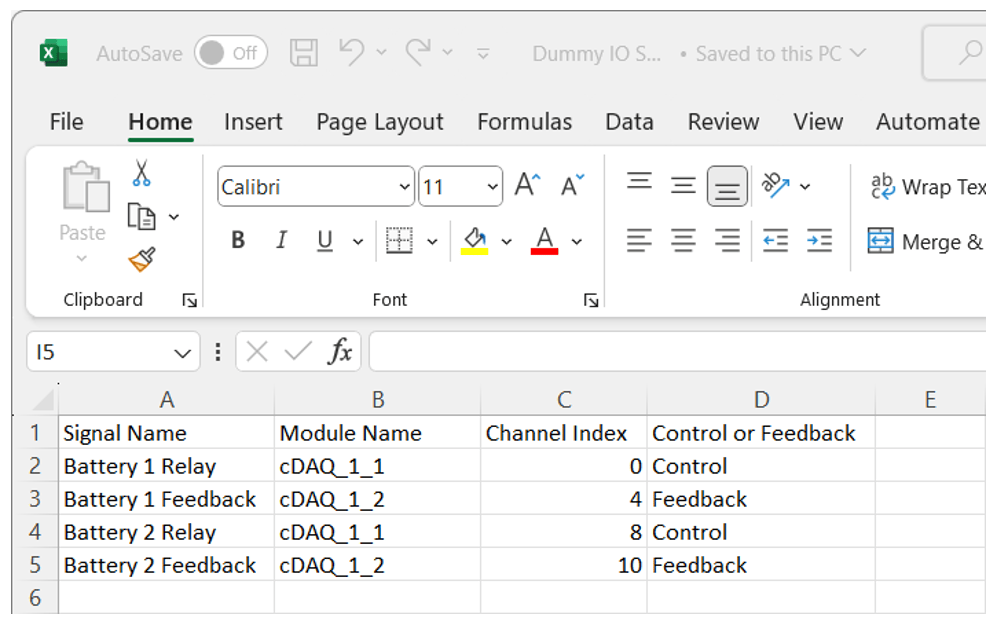Screen dimensions: 1006x635
Task: Click inside the formula bar
Action: [x=678, y=351]
